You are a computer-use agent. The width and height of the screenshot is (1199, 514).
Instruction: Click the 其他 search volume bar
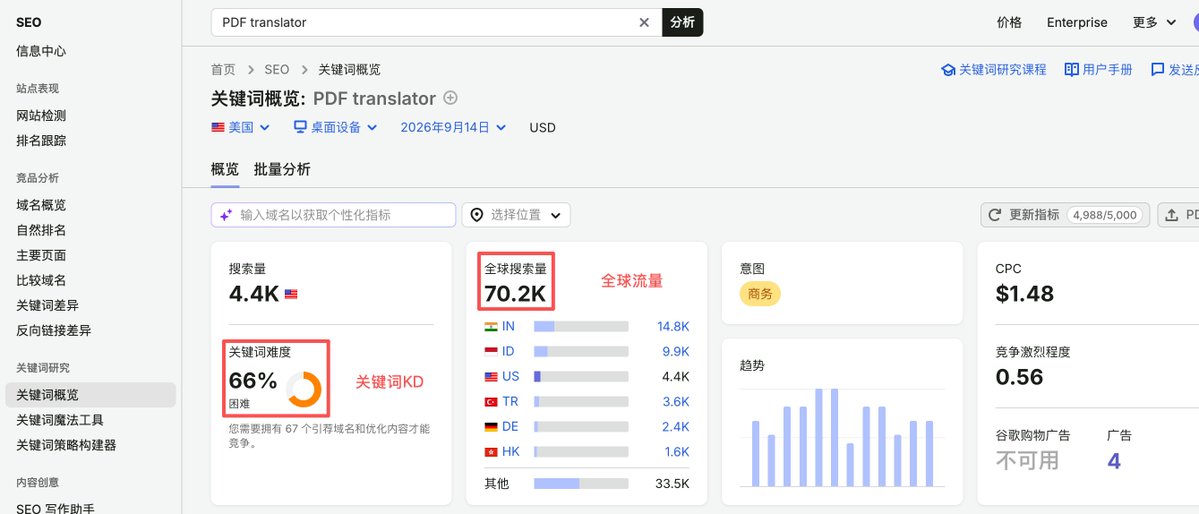point(581,483)
